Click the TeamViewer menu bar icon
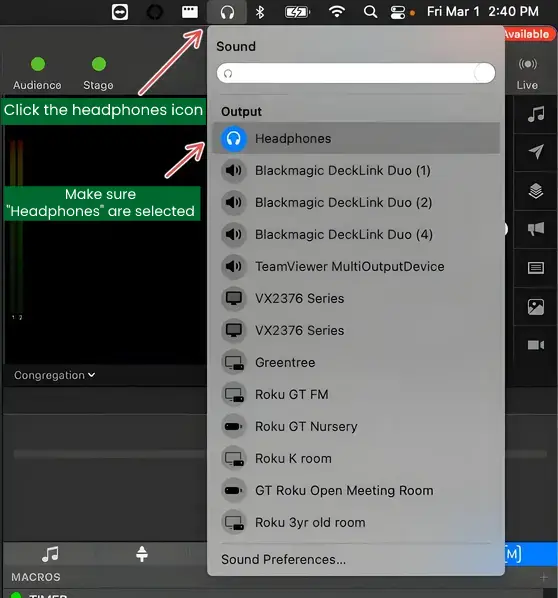558x598 pixels. [120, 12]
